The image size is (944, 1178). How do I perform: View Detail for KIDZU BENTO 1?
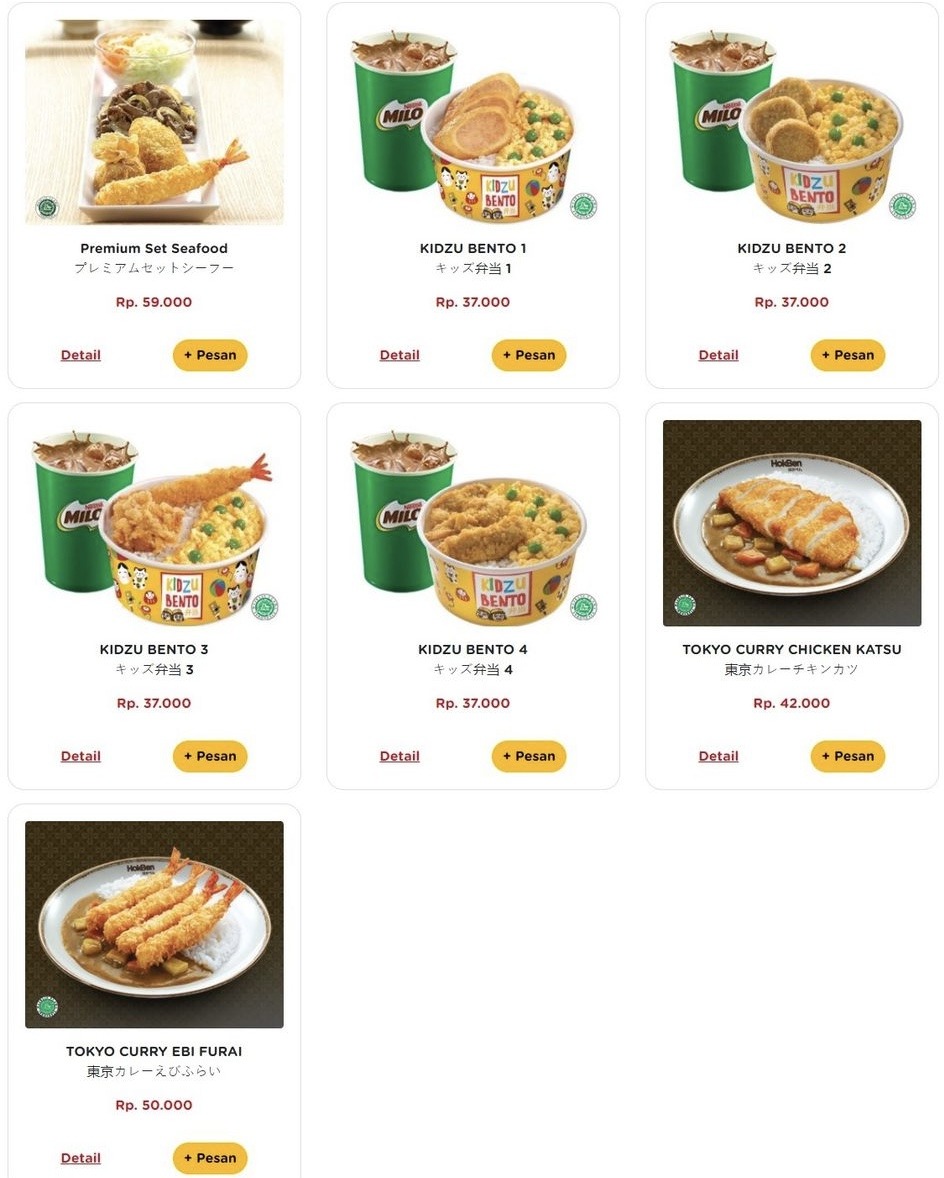[x=400, y=355]
